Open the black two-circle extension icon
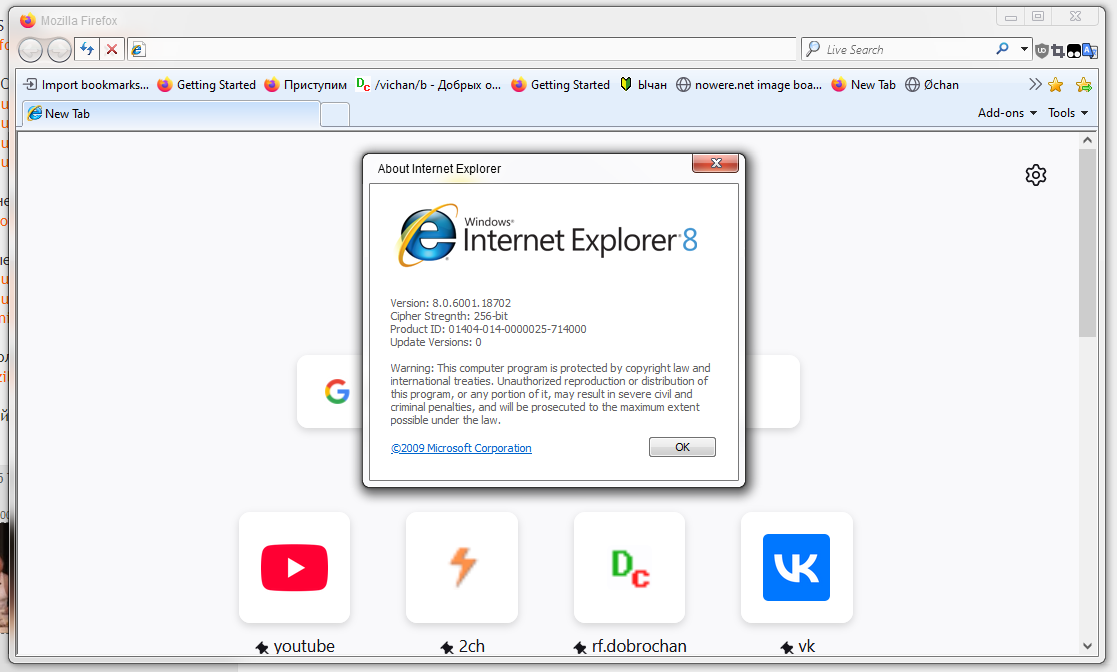The image size is (1117, 672). (x=1074, y=51)
